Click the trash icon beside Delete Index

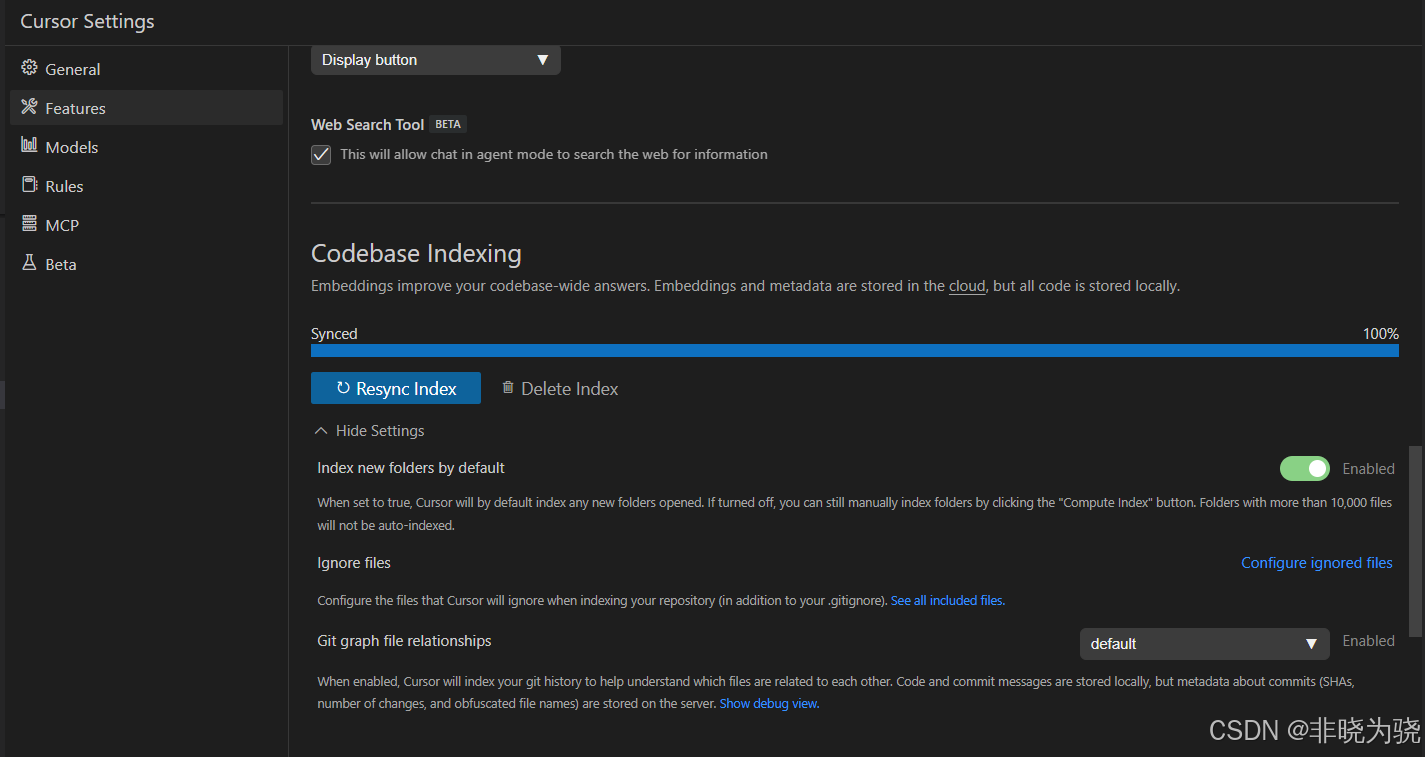coord(508,388)
